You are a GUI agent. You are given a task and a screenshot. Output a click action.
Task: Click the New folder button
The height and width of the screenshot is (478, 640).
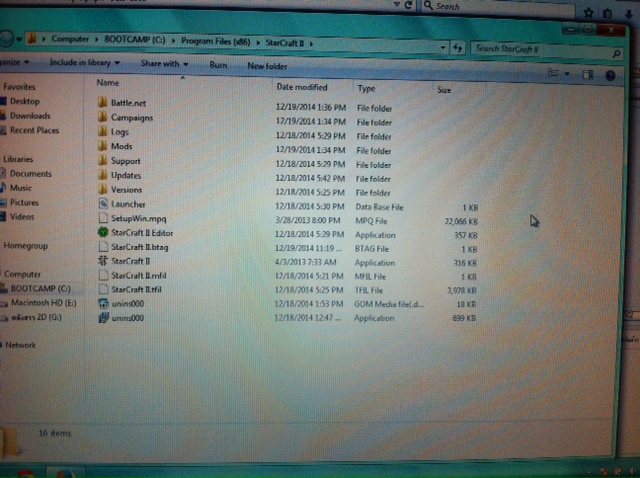pyautogui.click(x=268, y=66)
